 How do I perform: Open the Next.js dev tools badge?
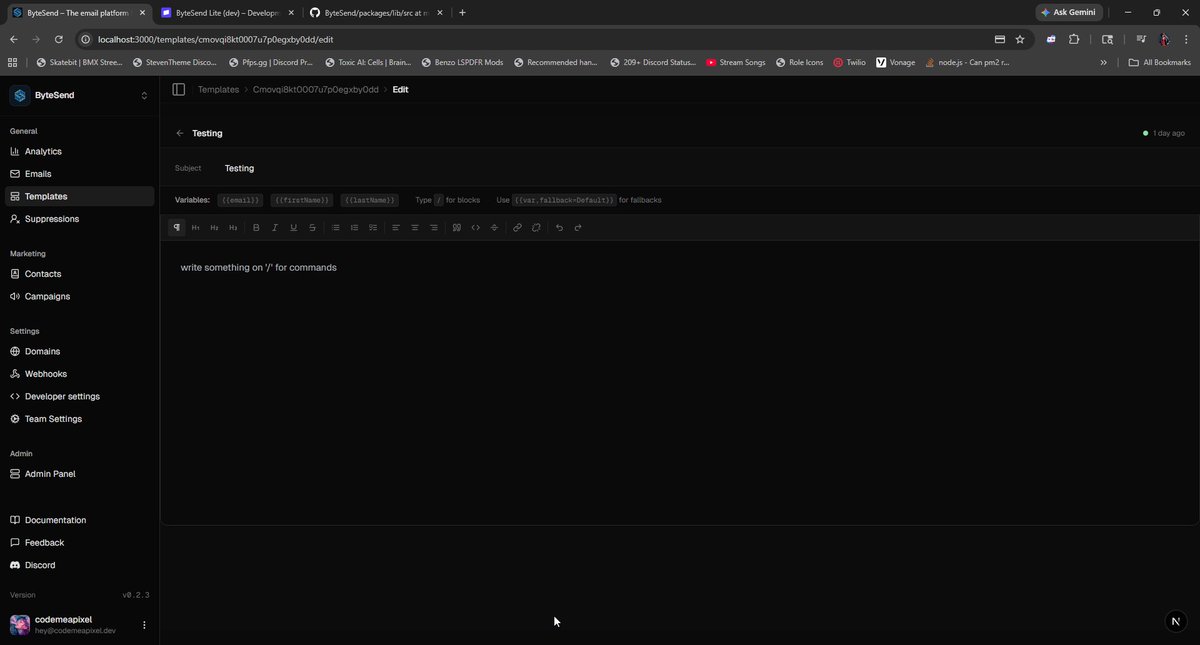[1176, 621]
